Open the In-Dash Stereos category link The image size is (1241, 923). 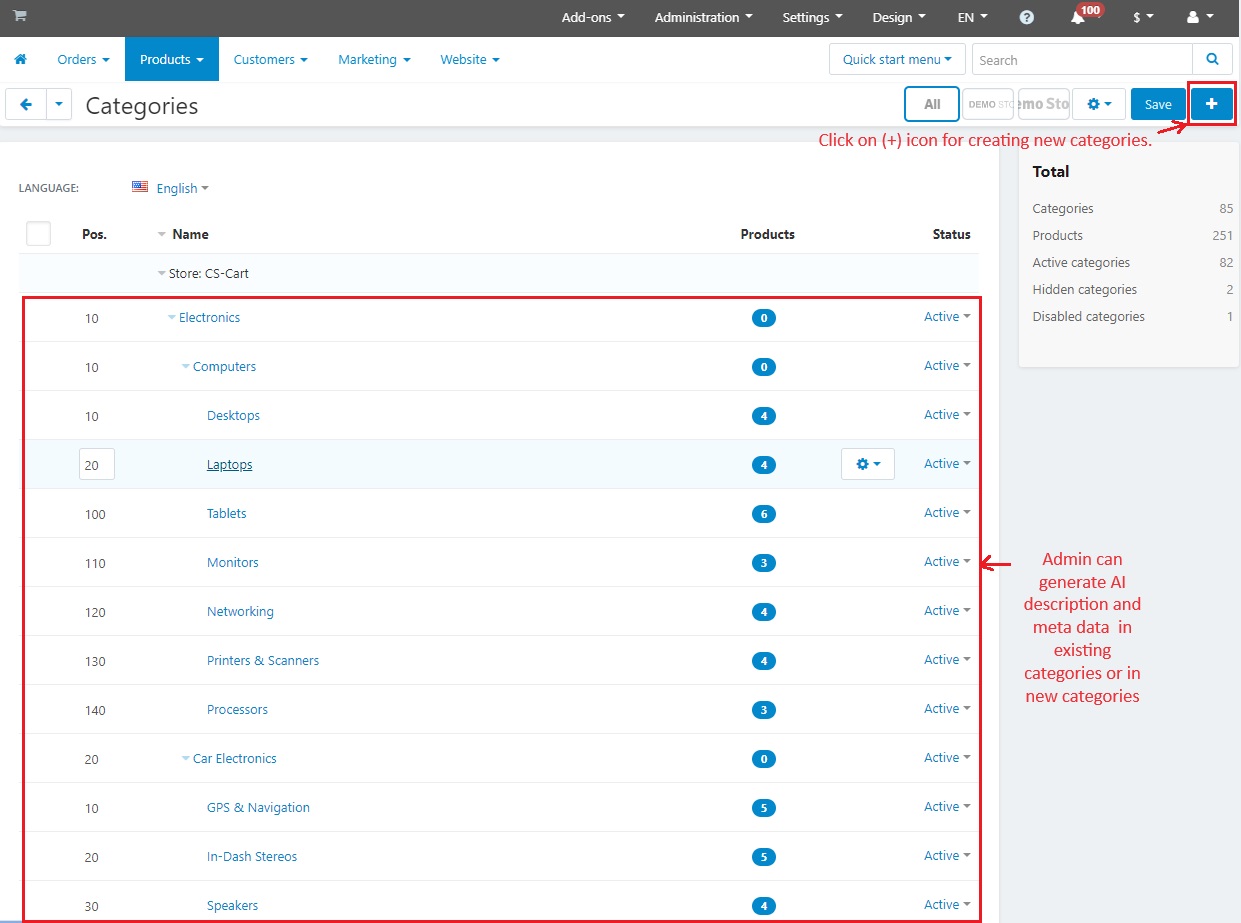[252, 857]
